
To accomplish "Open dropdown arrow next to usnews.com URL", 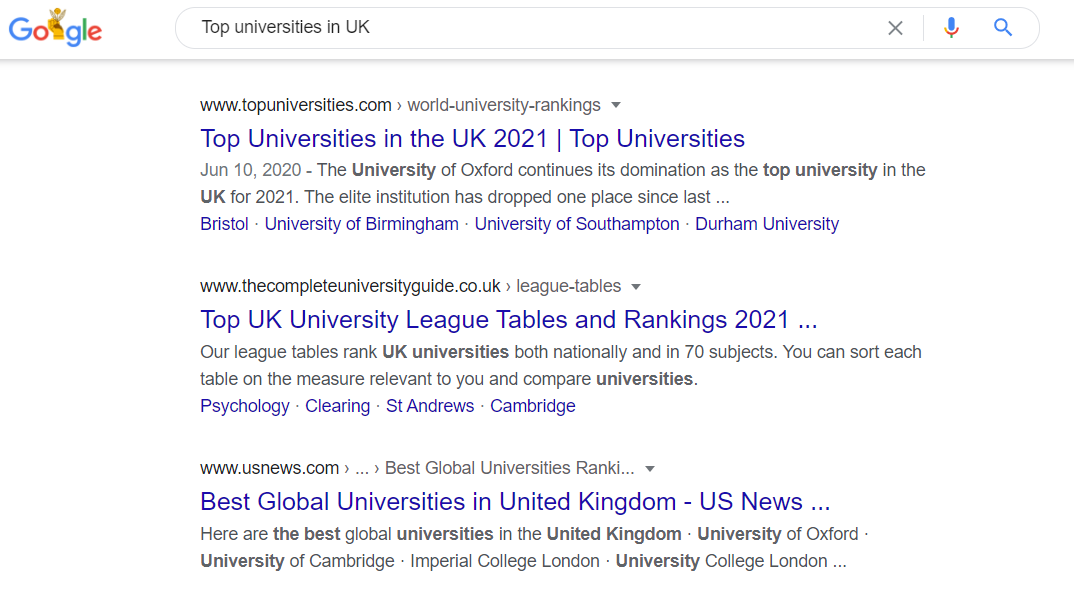I will (650, 468).
